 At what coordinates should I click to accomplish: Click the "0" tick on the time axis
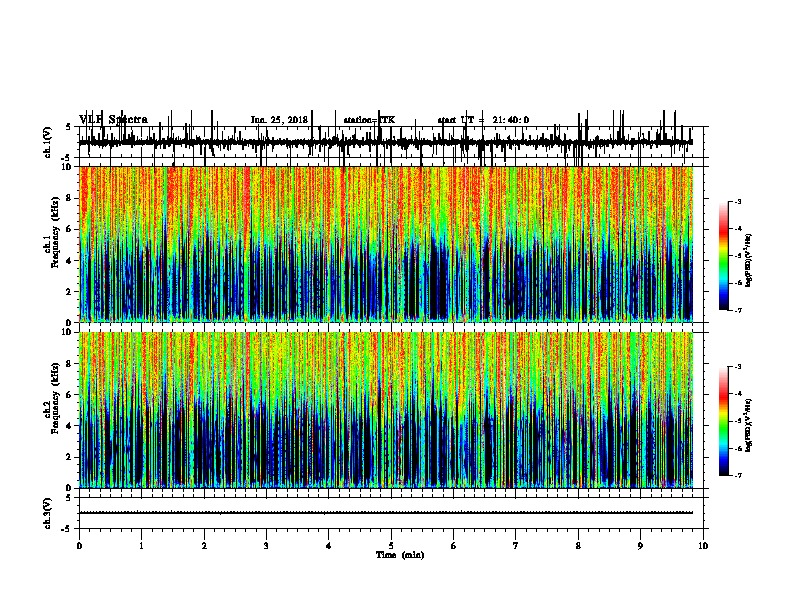click(x=79, y=546)
